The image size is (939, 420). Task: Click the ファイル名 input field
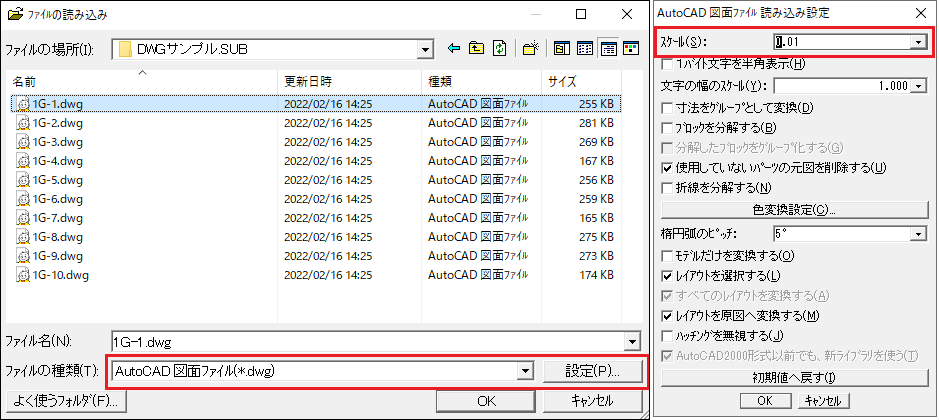(x=368, y=342)
